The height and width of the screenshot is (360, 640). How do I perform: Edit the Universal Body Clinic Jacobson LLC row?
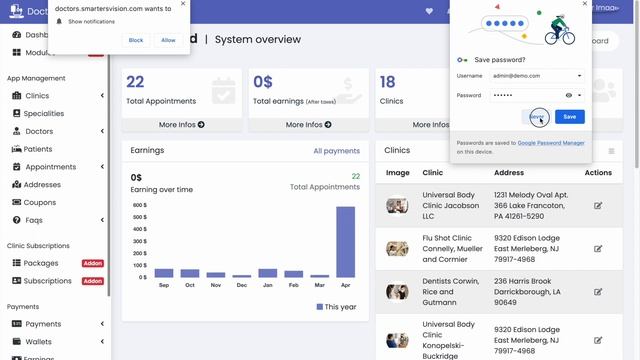pyautogui.click(x=598, y=206)
